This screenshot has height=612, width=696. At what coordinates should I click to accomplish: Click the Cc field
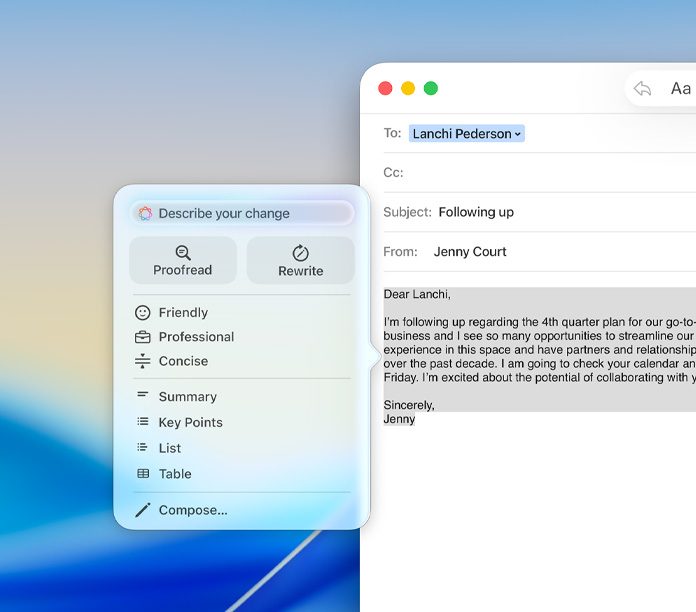pyautogui.click(x=539, y=172)
